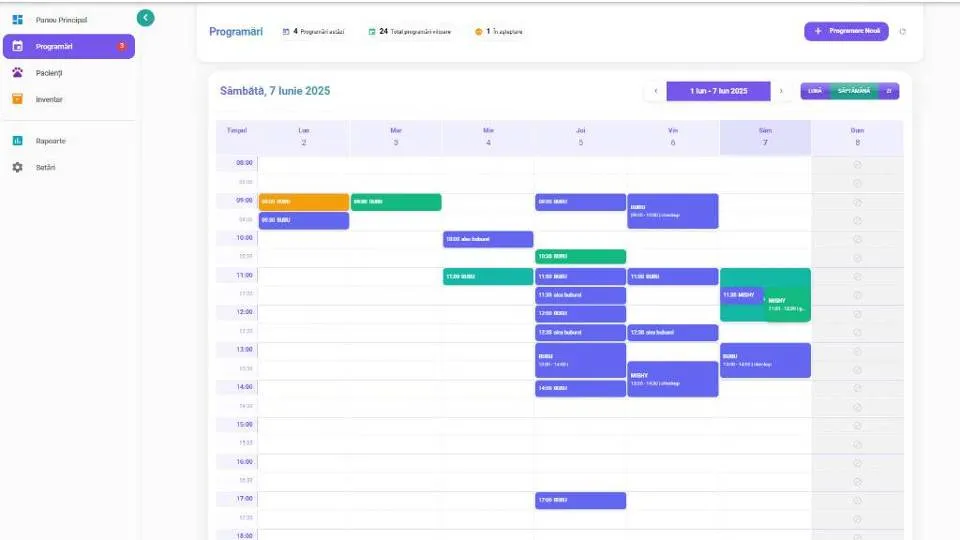The width and height of the screenshot is (960, 540).
Task: Open the Thursday 17:00 appointment block
Action: coord(580,500)
